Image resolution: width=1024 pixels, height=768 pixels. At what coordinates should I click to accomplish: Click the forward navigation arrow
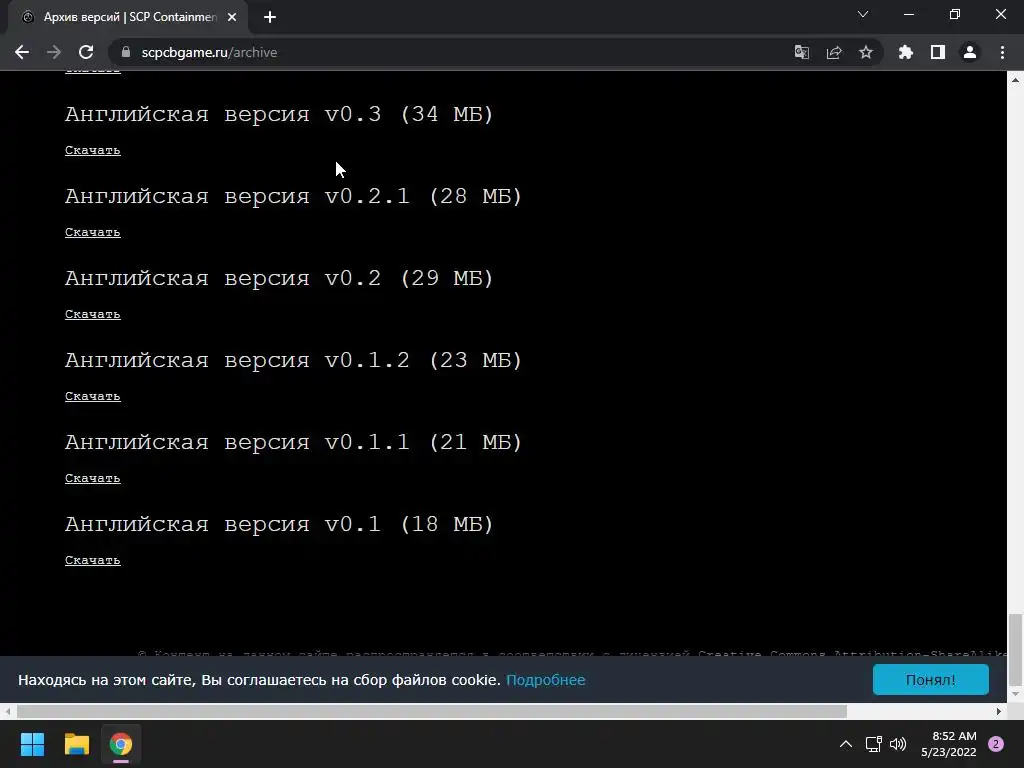[x=54, y=52]
